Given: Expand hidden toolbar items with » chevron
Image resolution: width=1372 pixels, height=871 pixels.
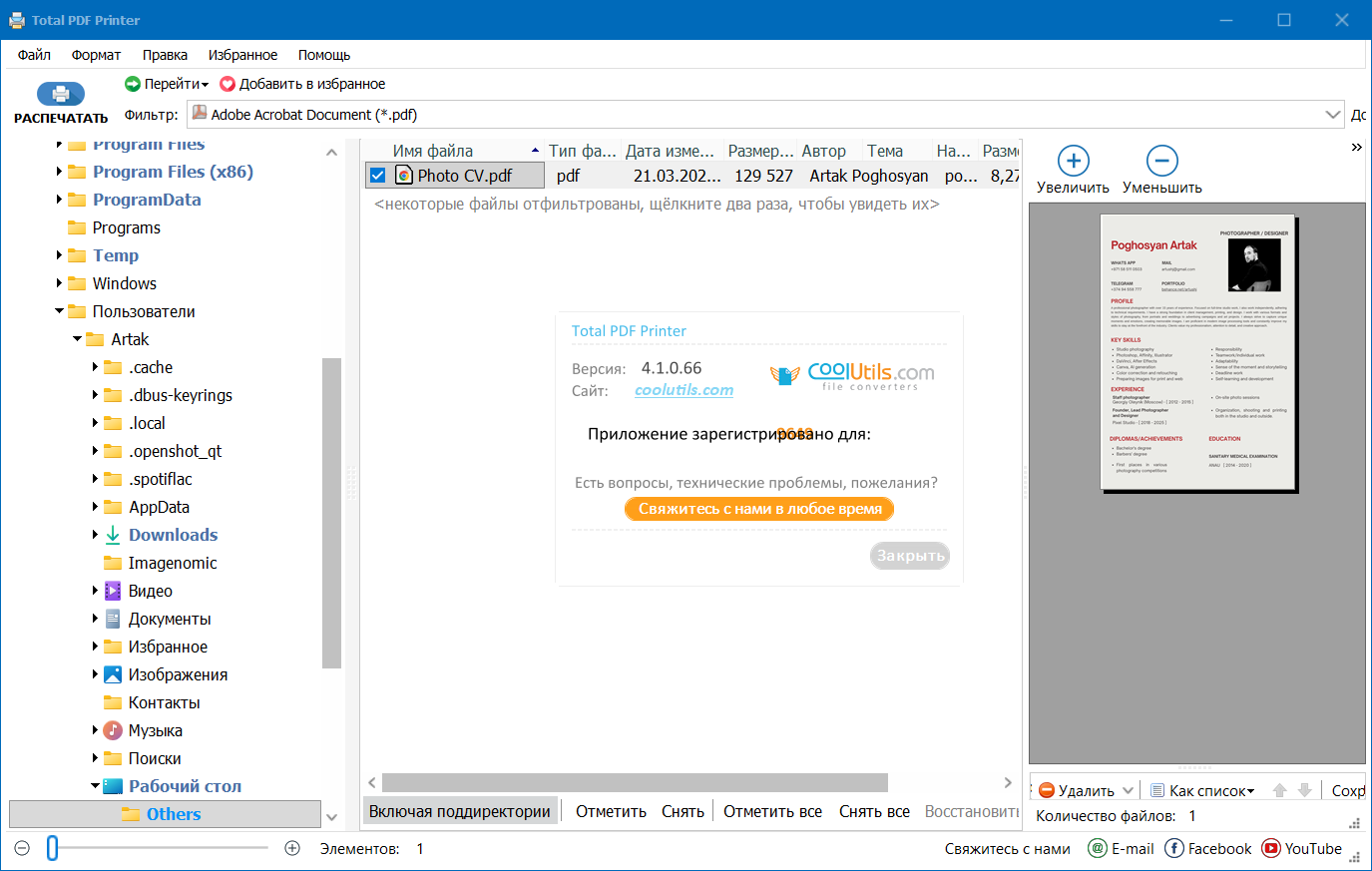Looking at the screenshot, I should (x=1356, y=147).
